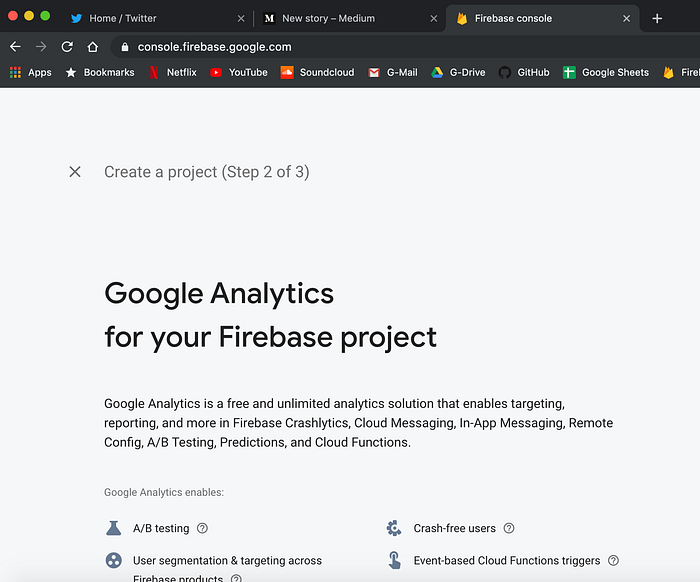This screenshot has width=700, height=582.
Task: Go to the browser home page
Action: (93, 46)
